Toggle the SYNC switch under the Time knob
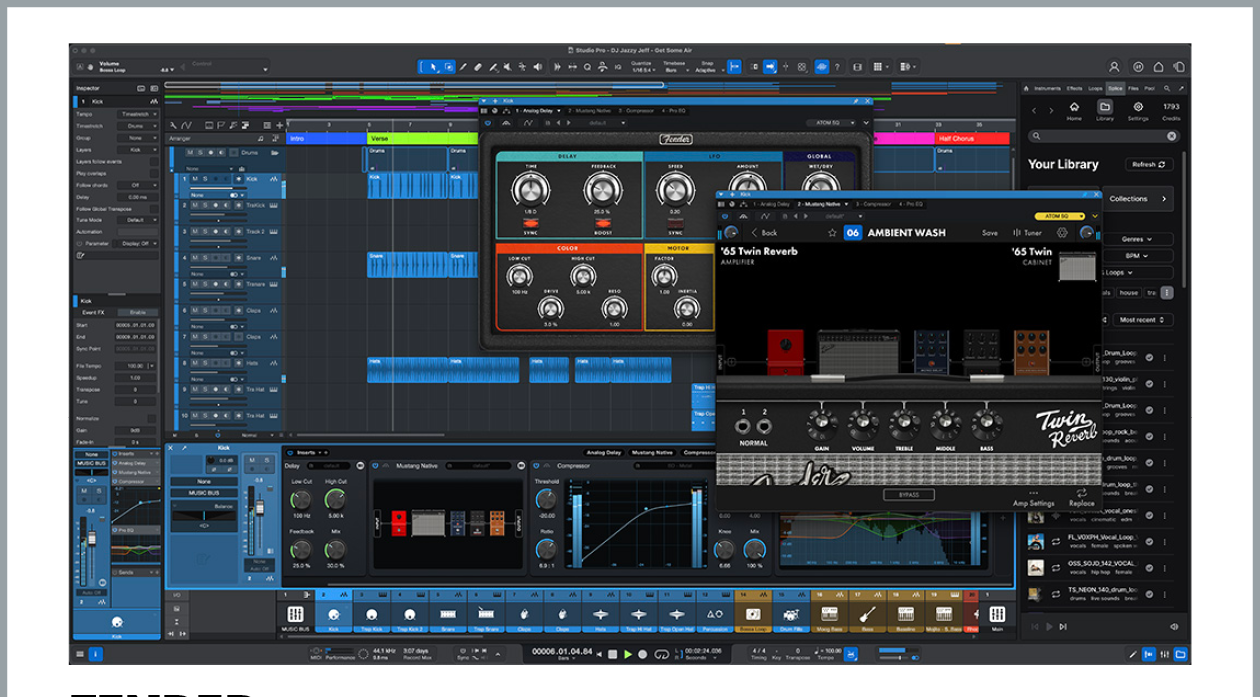1260x697 pixels. (530, 223)
